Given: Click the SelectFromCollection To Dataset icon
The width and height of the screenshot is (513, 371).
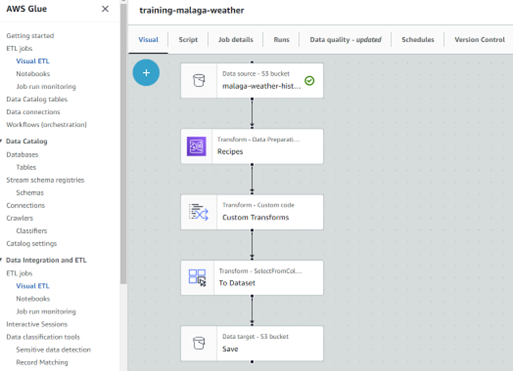Looking at the screenshot, I should [197, 278].
